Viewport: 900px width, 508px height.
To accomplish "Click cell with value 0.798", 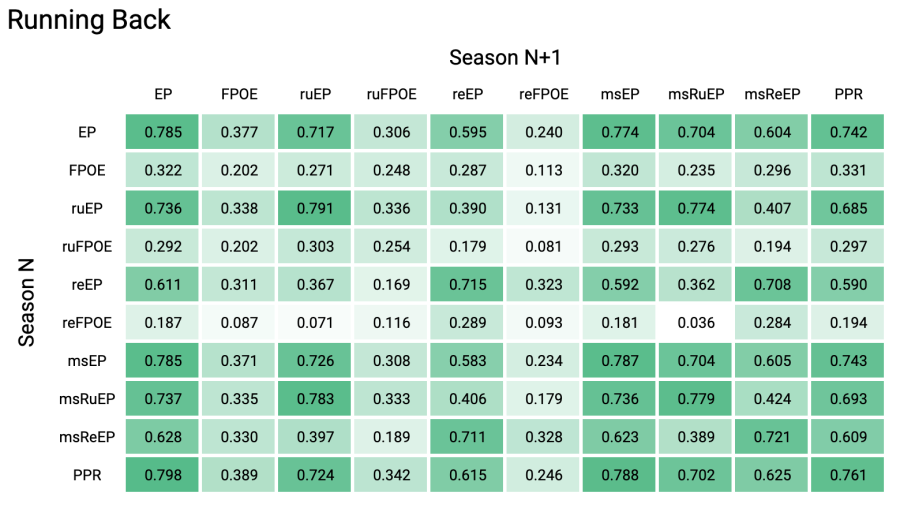I will point(162,475).
